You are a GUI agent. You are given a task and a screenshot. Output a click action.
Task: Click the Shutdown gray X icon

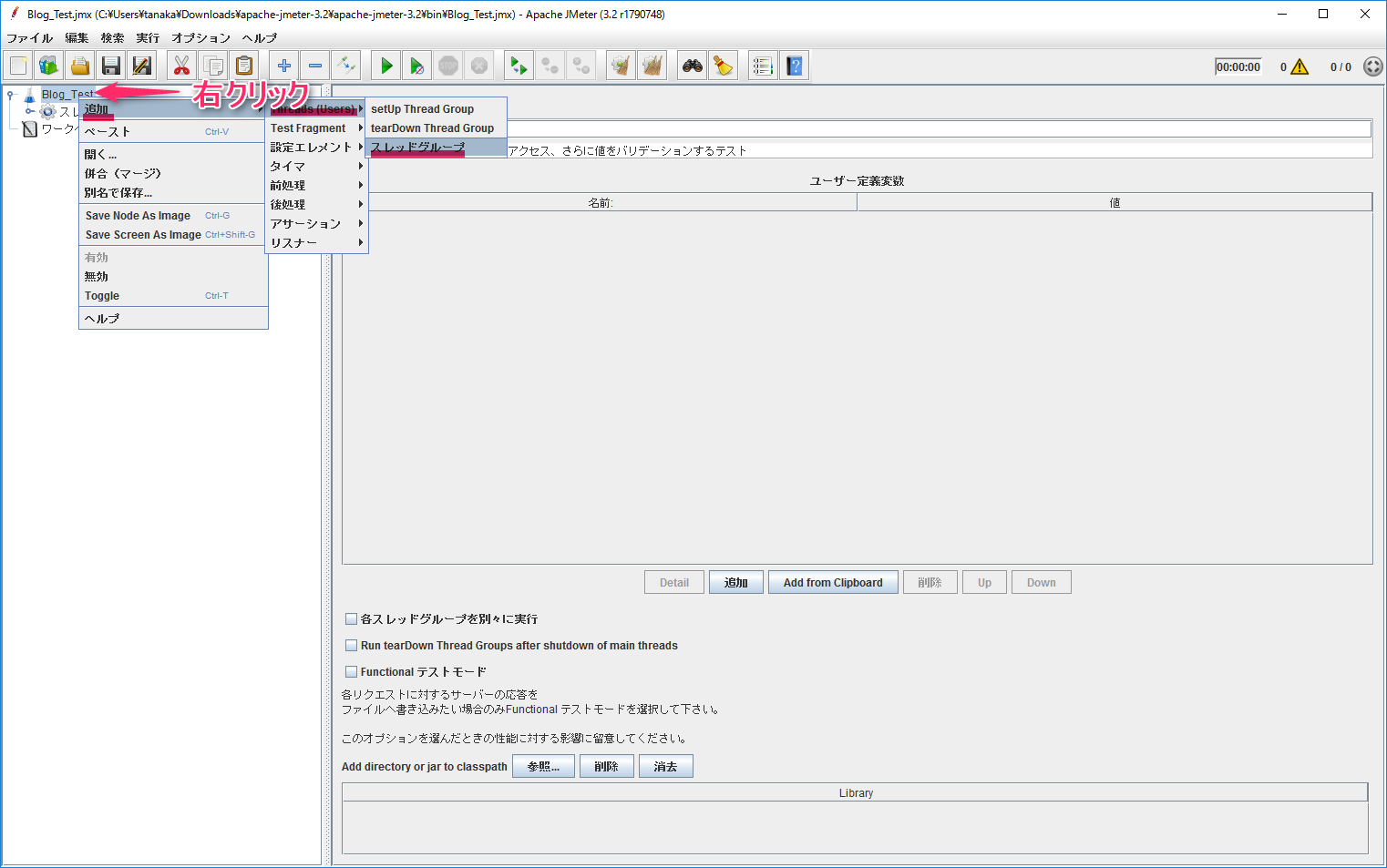(x=479, y=66)
